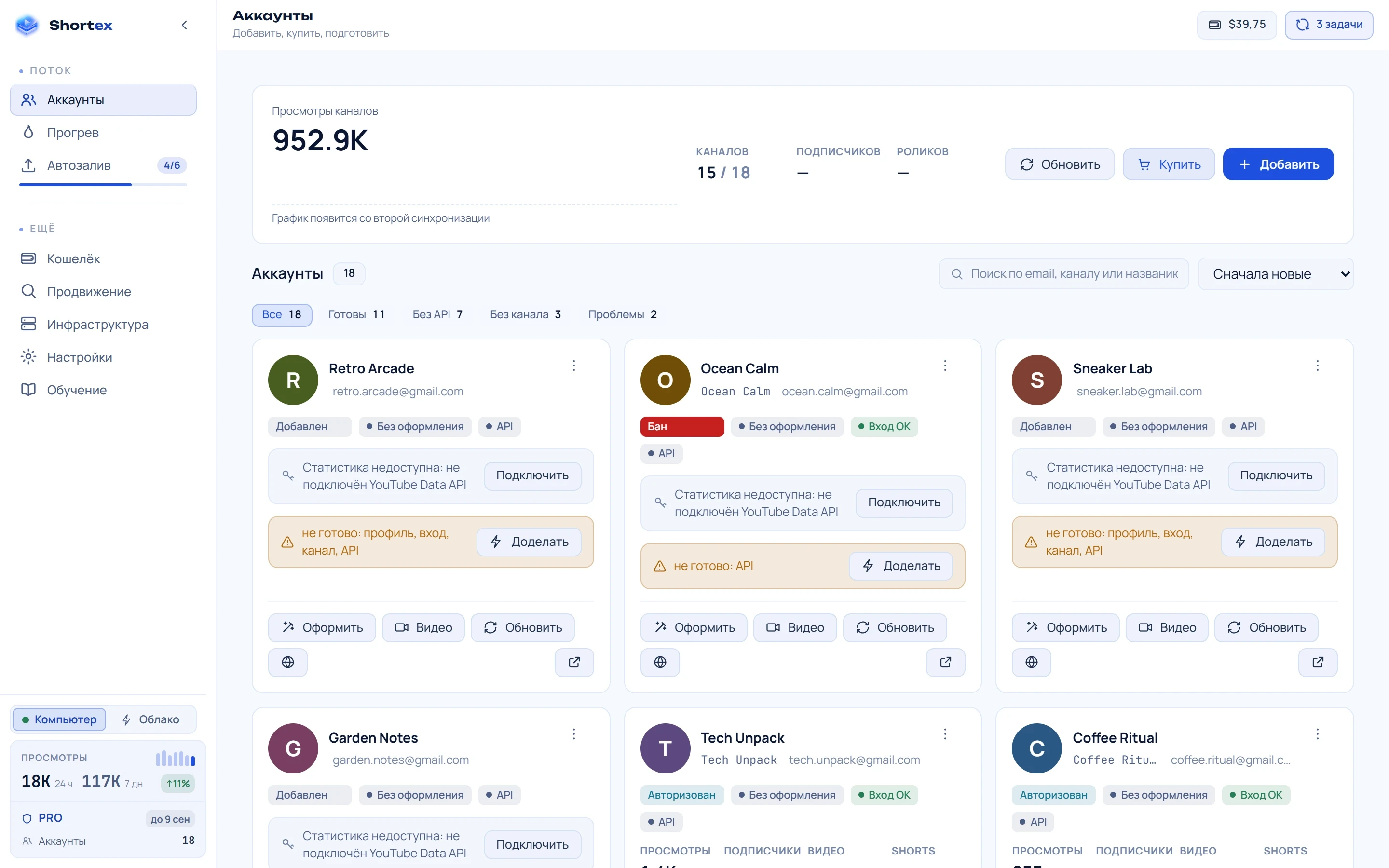Click the globe icon on the Ocean Calm card

click(x=660, y=663)
